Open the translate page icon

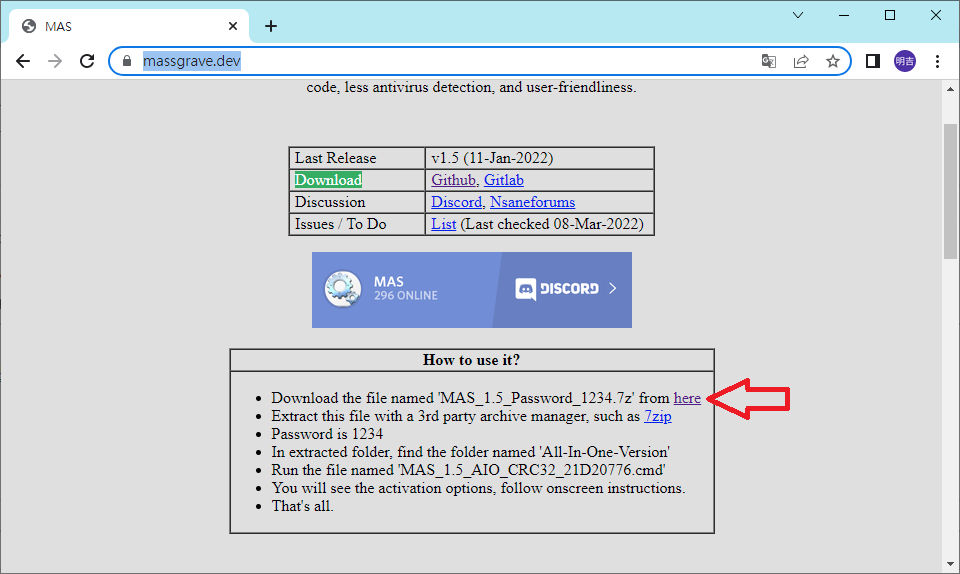[768, 61]
